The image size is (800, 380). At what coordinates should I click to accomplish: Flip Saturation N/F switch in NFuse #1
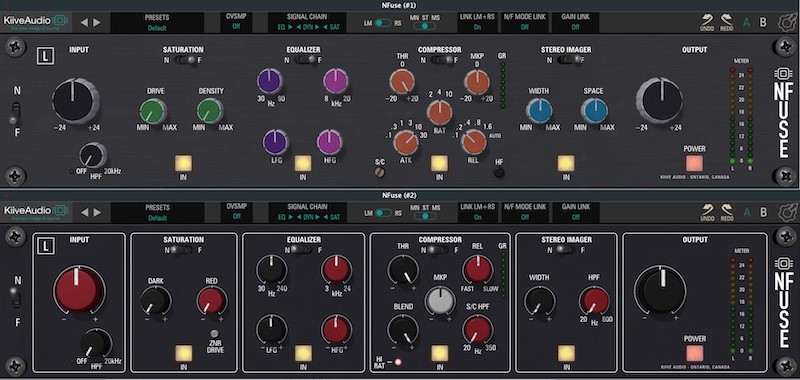tap(185, 60)
